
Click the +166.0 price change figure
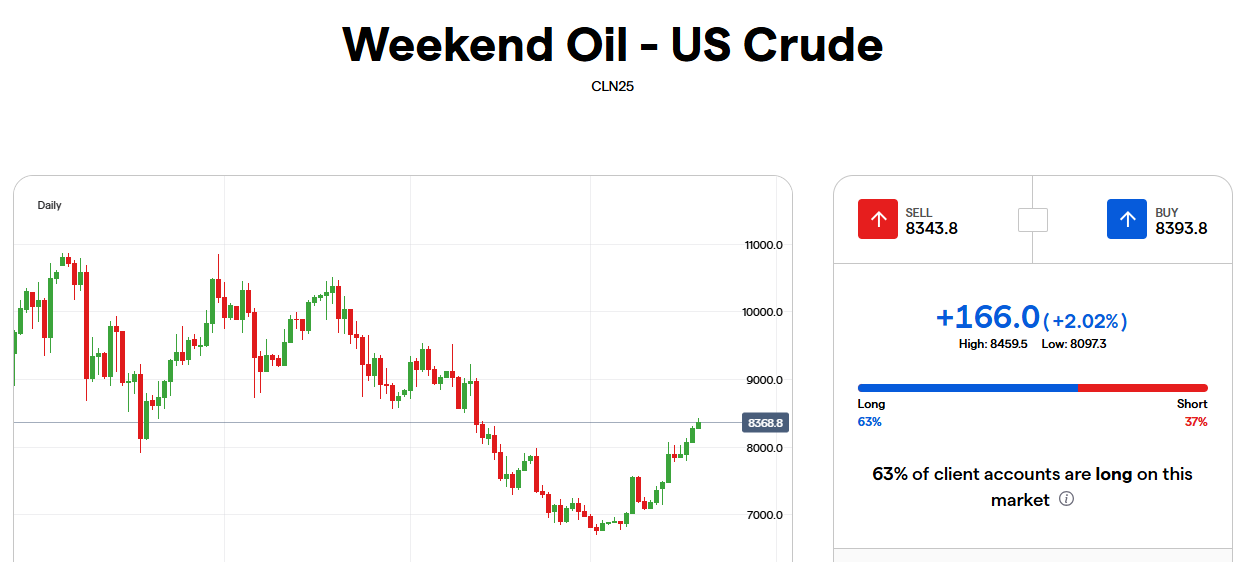pos(988,317)
